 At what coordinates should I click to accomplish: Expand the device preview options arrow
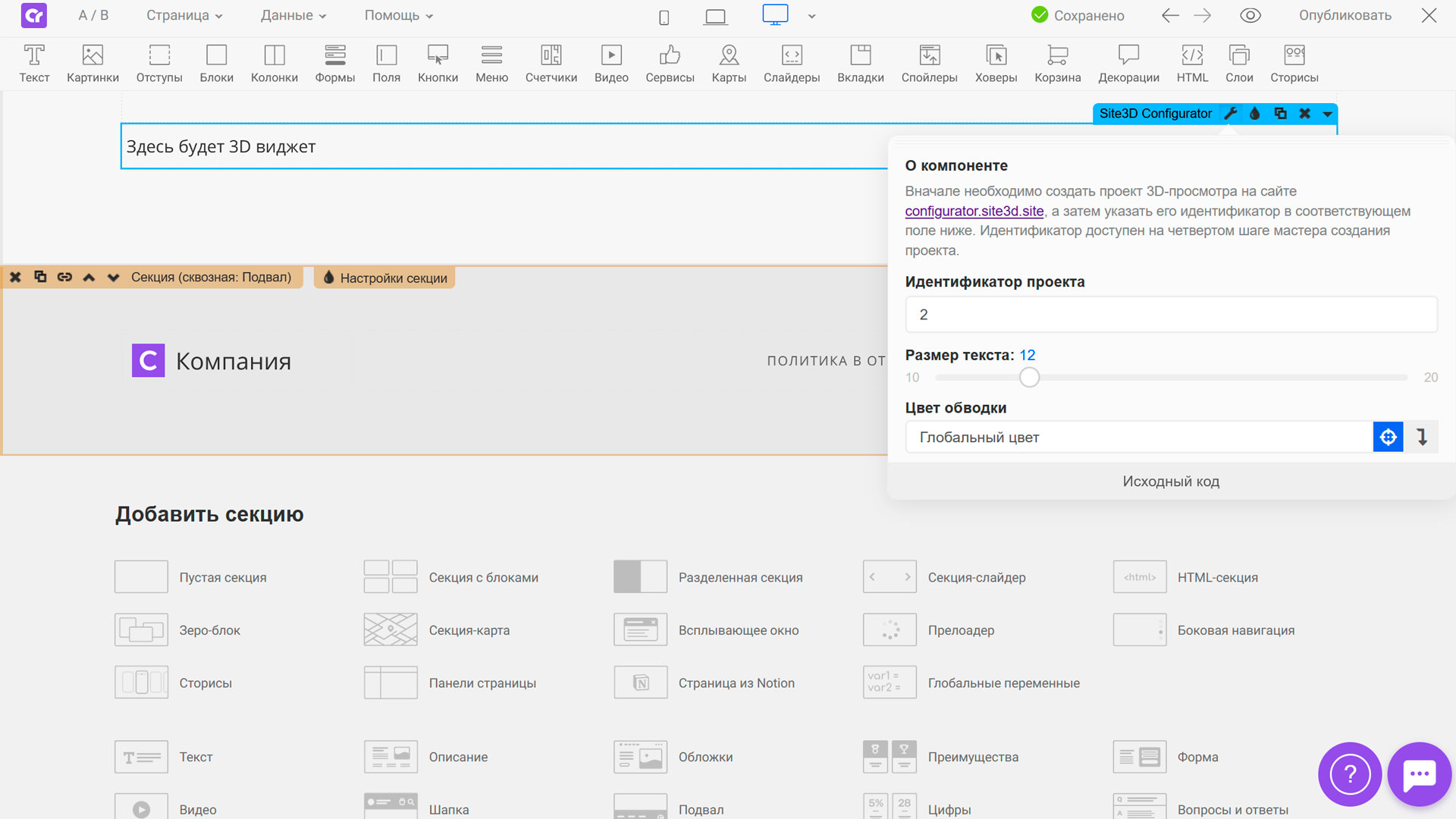[811, 16]
